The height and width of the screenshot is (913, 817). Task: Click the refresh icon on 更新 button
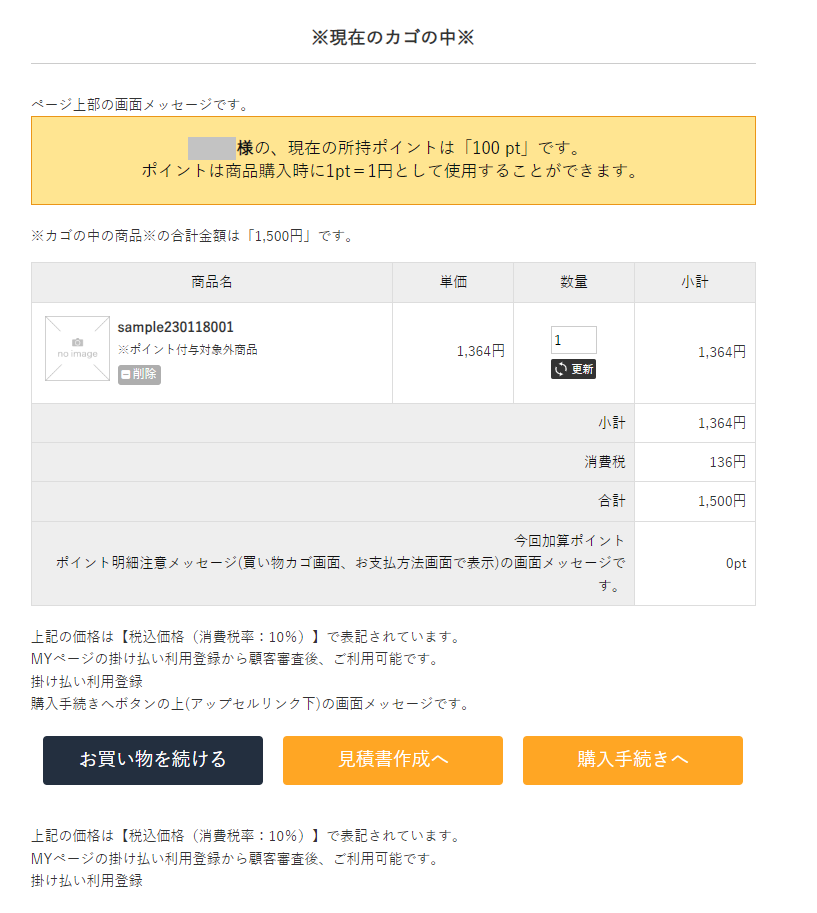[561, 369]
